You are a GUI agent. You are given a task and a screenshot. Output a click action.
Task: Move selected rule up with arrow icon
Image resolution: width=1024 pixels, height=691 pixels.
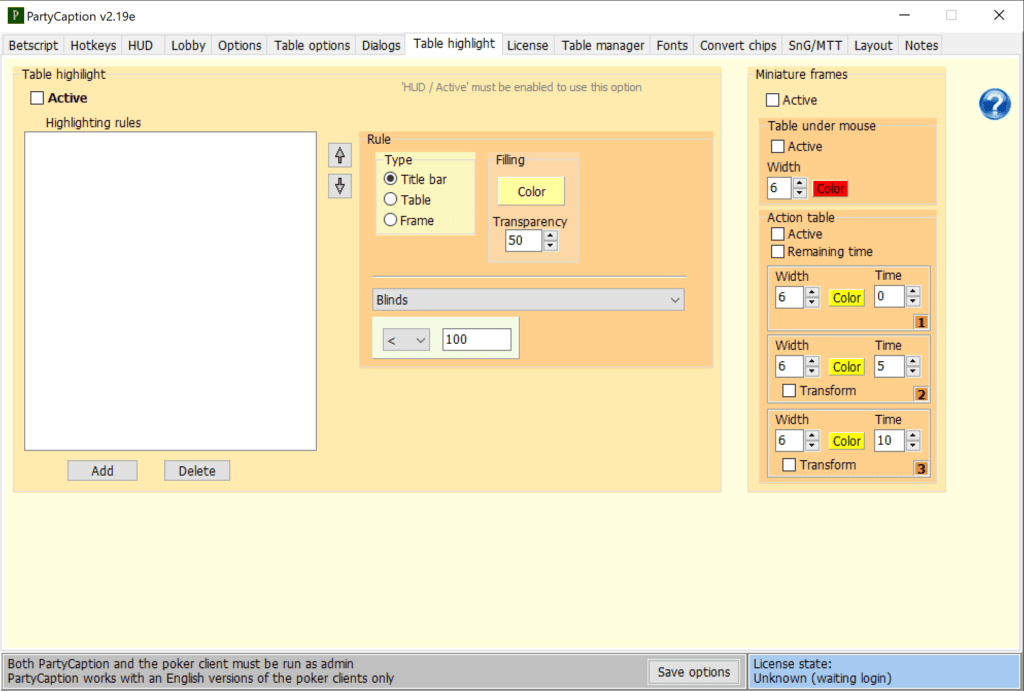tap(340, 155)
